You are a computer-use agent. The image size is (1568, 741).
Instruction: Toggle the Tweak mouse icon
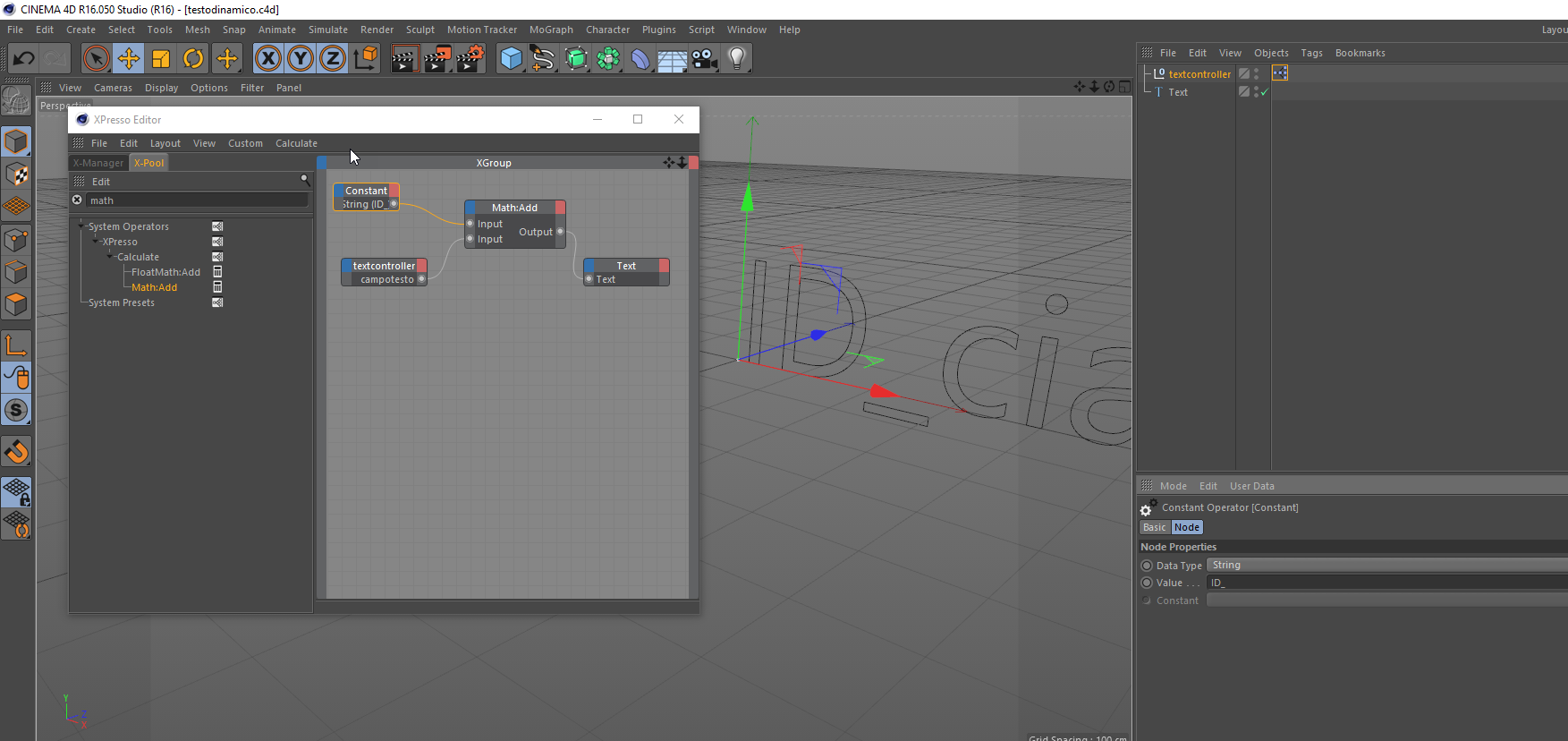point(17,378)
